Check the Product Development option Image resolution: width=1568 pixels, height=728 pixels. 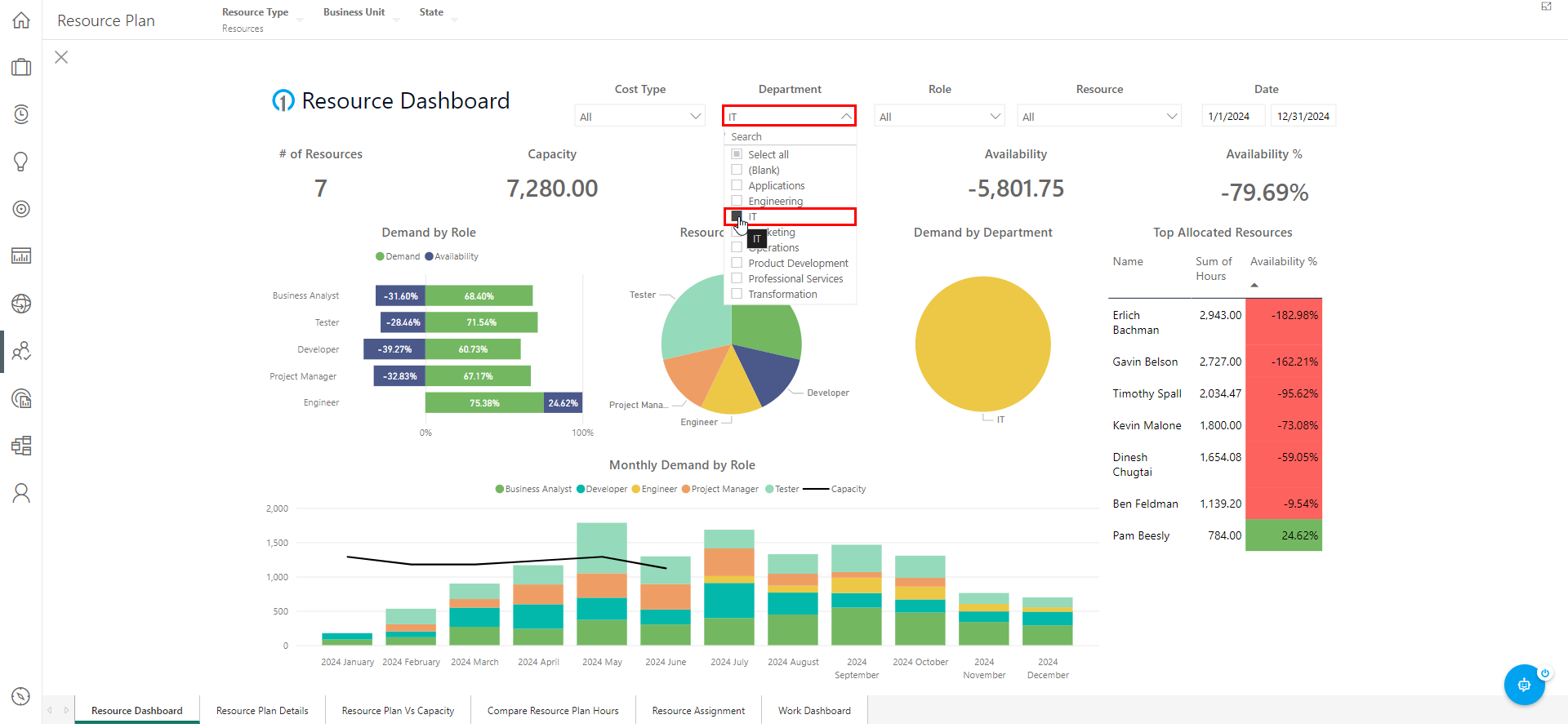click(737, 263)
